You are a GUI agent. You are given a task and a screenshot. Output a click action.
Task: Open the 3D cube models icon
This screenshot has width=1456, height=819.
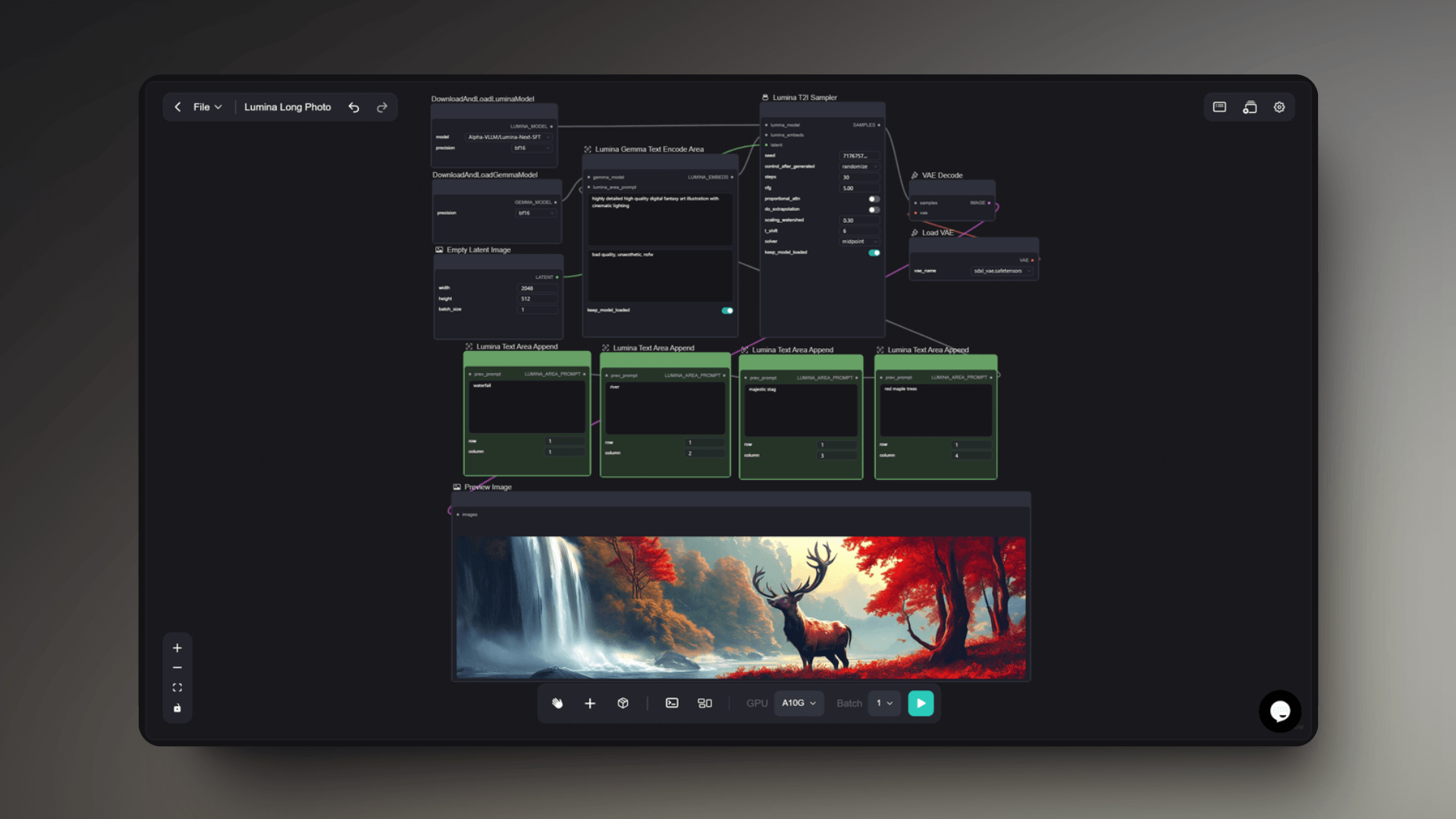623,703
